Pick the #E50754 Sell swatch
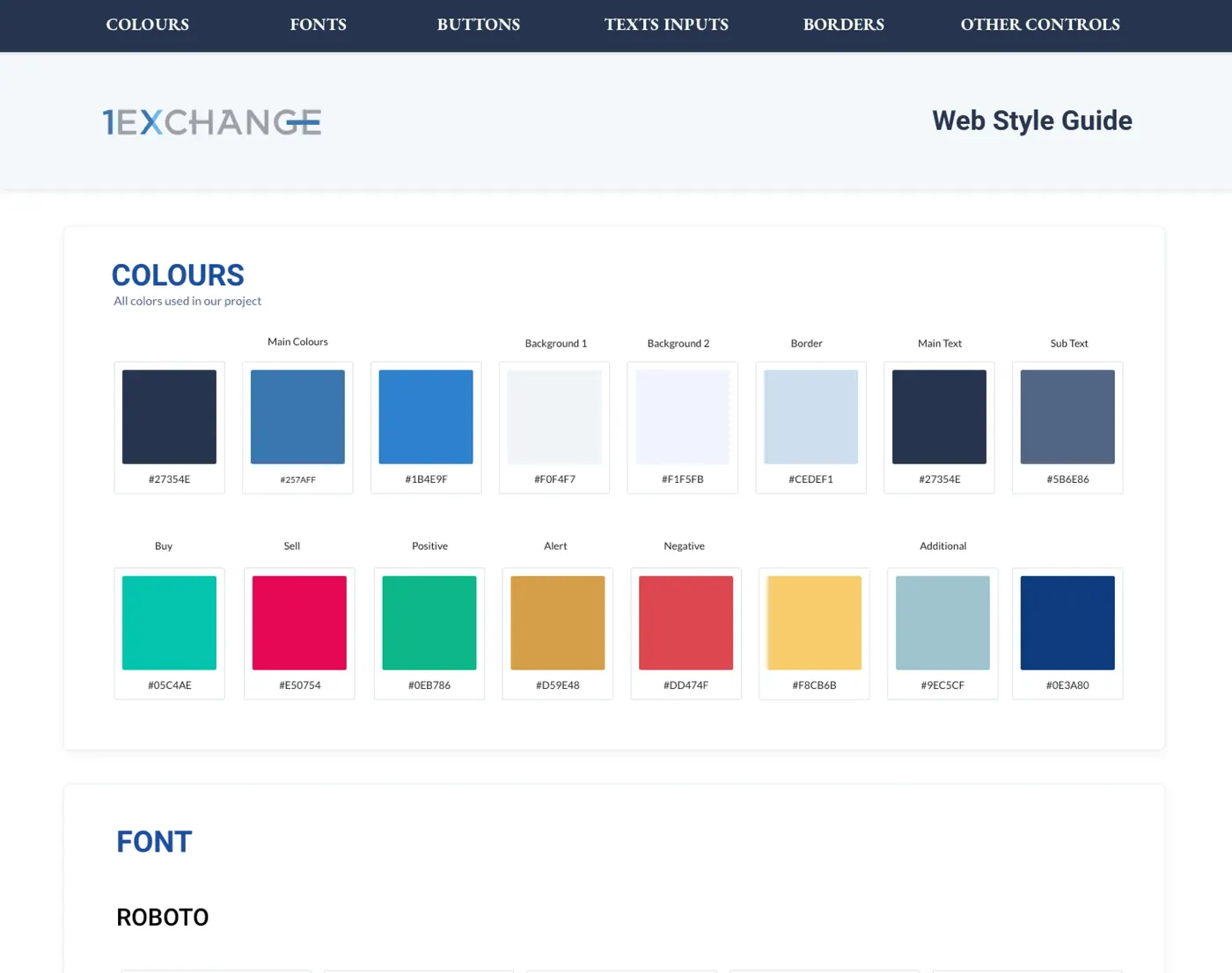Screen dimensions: 1232x973 coord(299,623)
